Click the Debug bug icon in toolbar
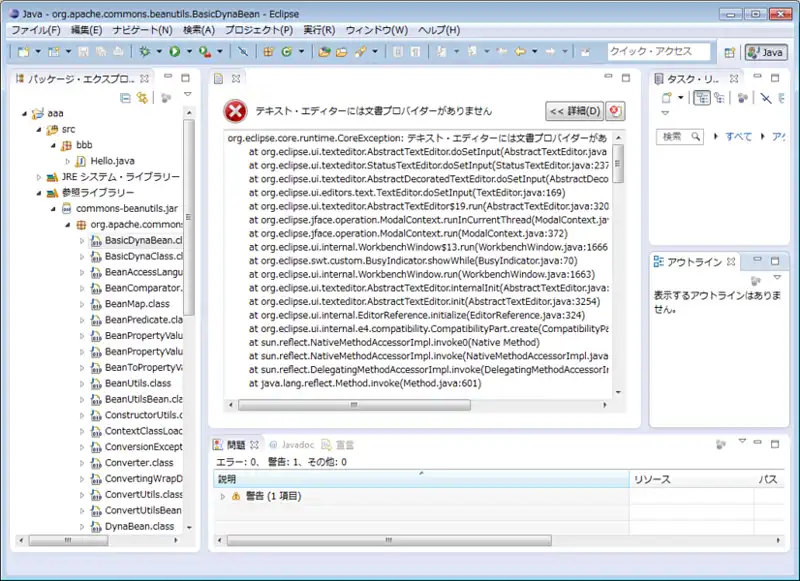The width and height of the screenshot is (800, 581). pos(145,52)
